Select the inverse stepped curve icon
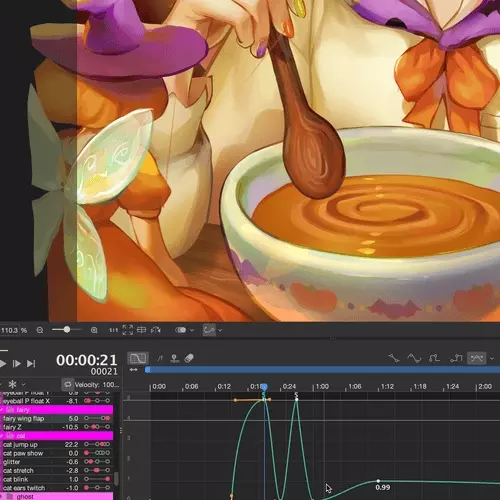Image resolution: width=500 pixels, height=500 pixels. pyautogui.click(x=456, y=358)
